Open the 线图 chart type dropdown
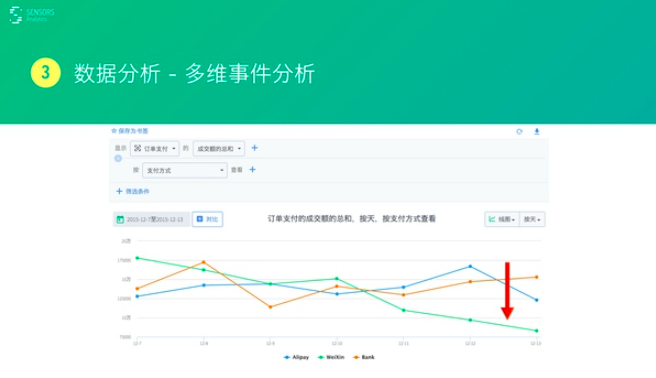Screen dimensions: 656x378 click(x=502, y=219)
